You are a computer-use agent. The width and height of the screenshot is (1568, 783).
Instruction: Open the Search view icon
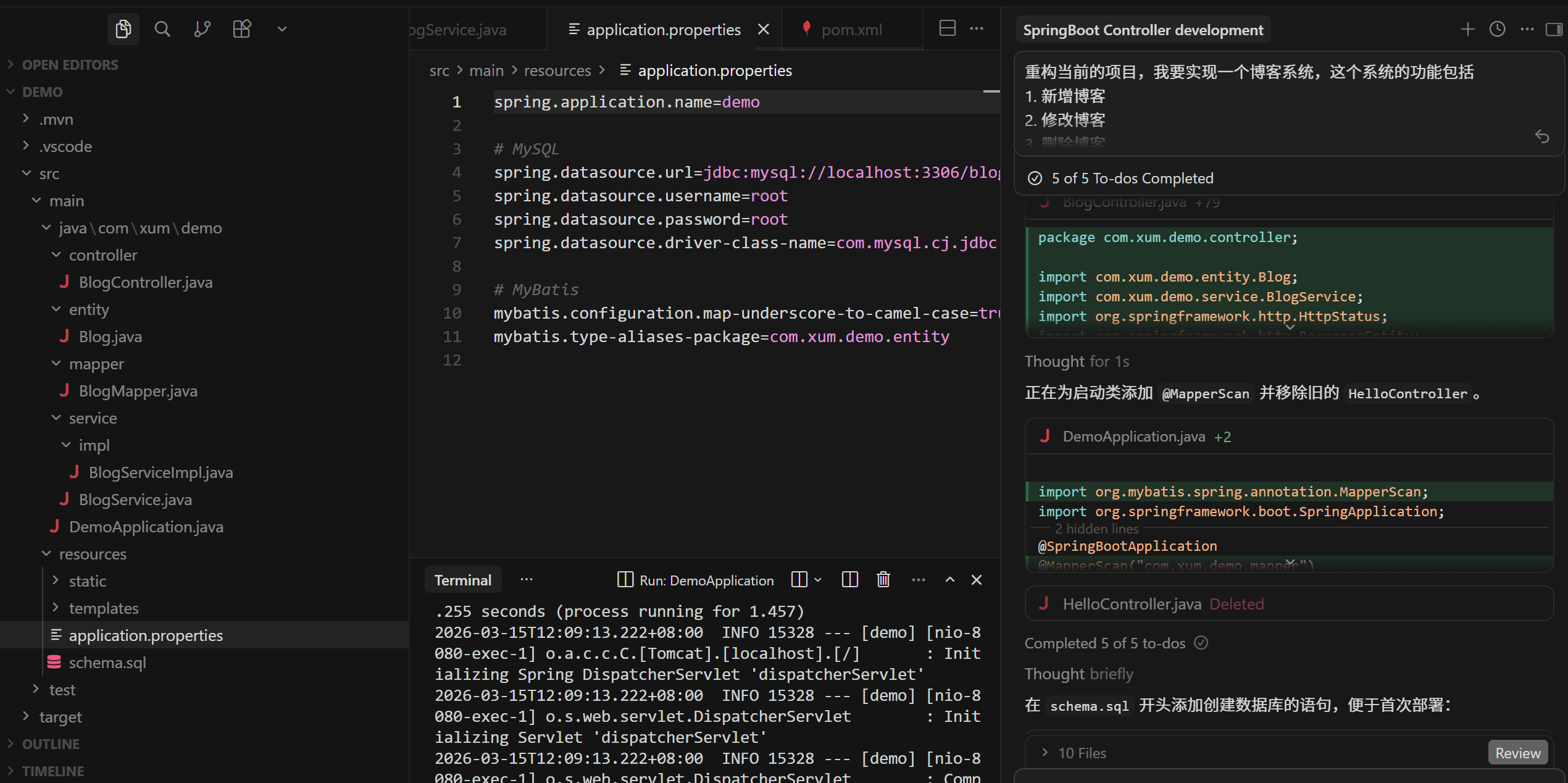162,29
